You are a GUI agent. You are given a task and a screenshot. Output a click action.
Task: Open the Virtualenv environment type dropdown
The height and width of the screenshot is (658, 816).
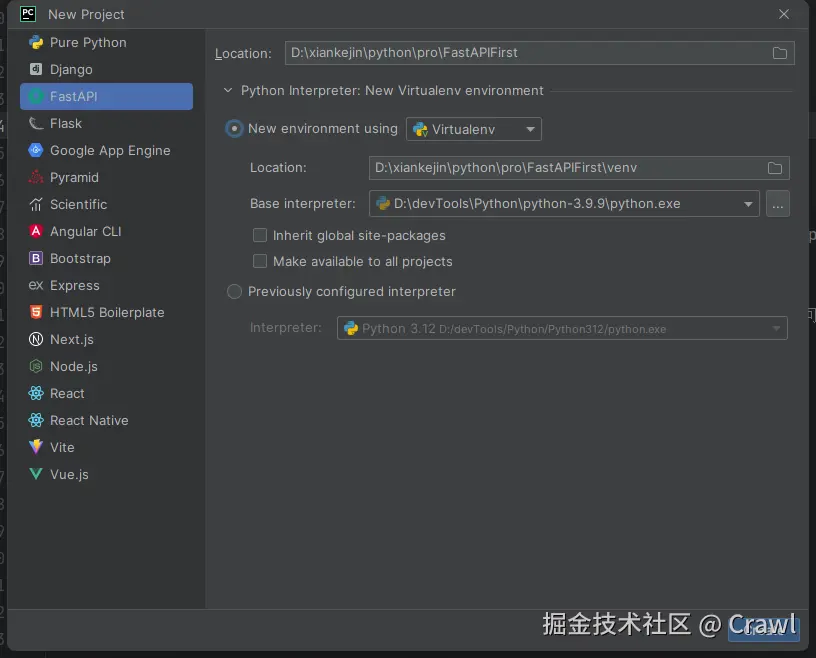[474, 129]
